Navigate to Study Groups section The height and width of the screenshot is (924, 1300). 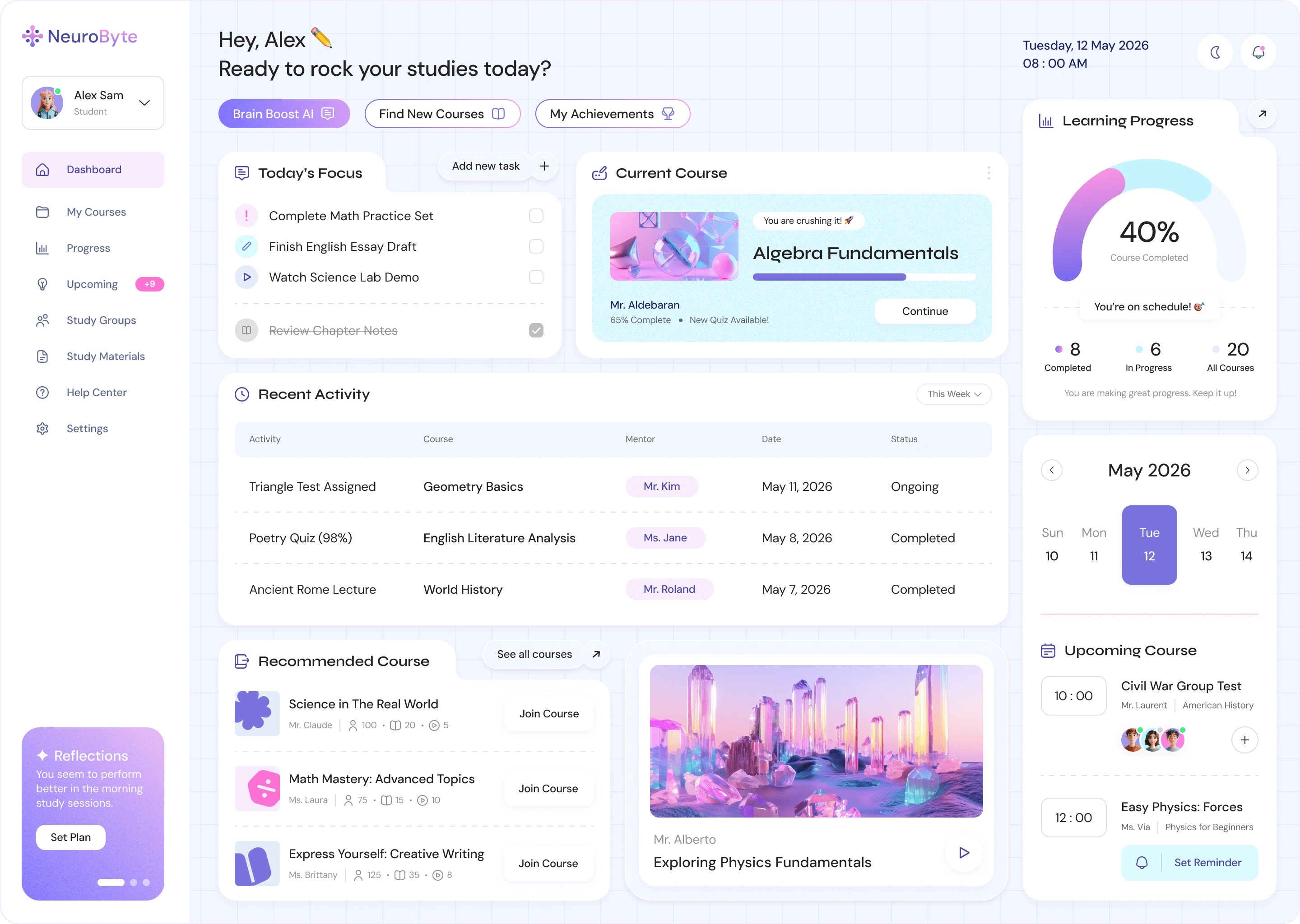101,320
